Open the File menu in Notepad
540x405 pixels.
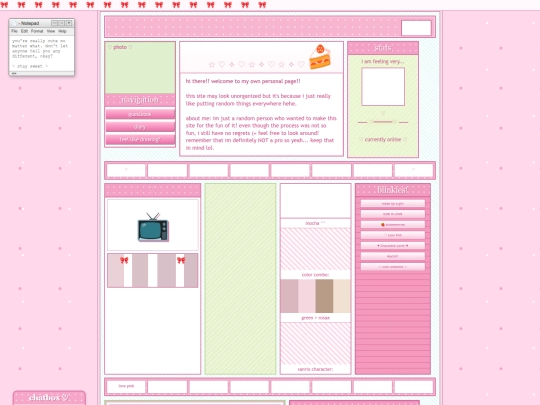pyautogui.click(x=14, y=31)
